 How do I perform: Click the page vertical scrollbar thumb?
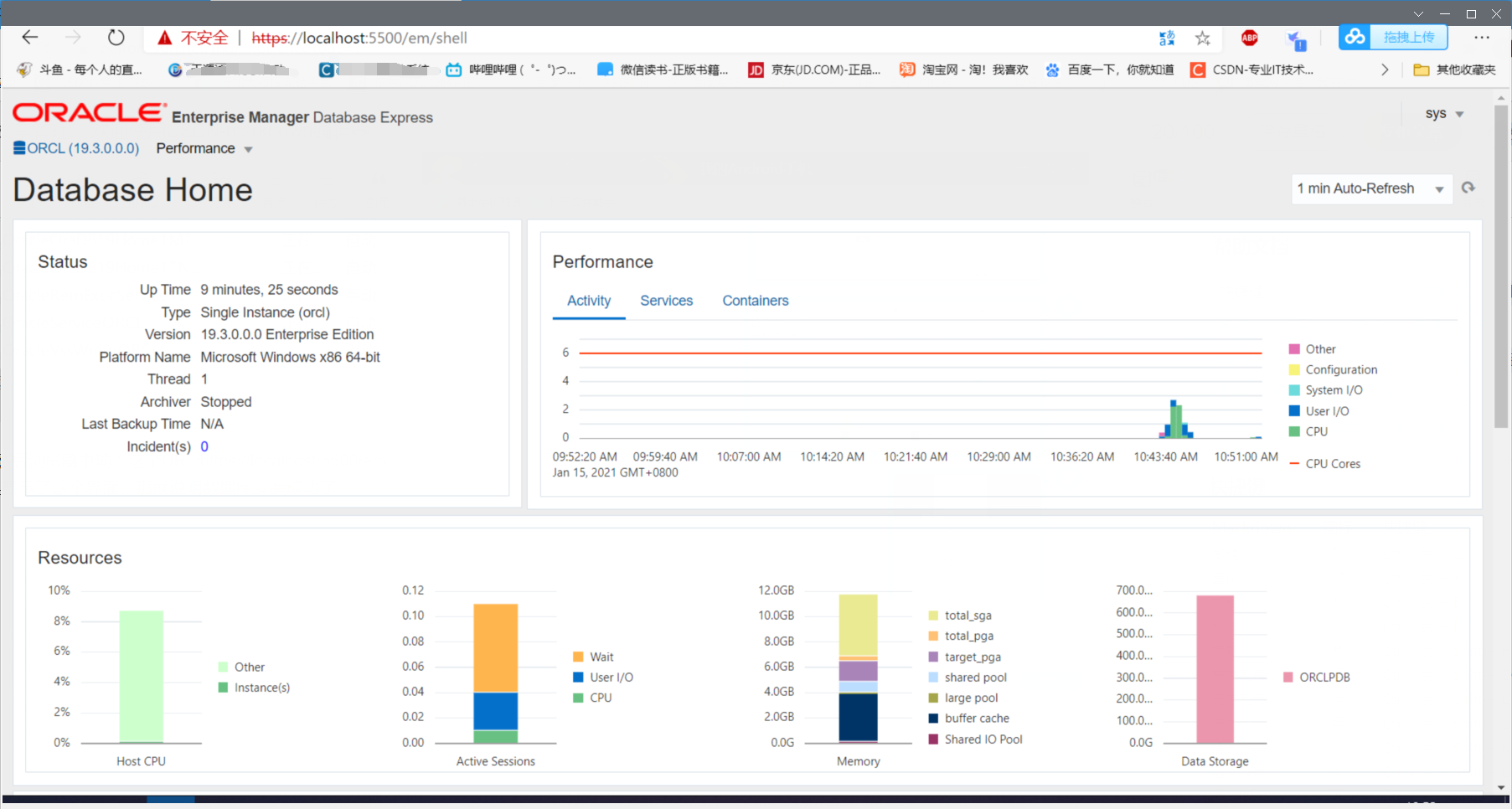point(1501,266)
